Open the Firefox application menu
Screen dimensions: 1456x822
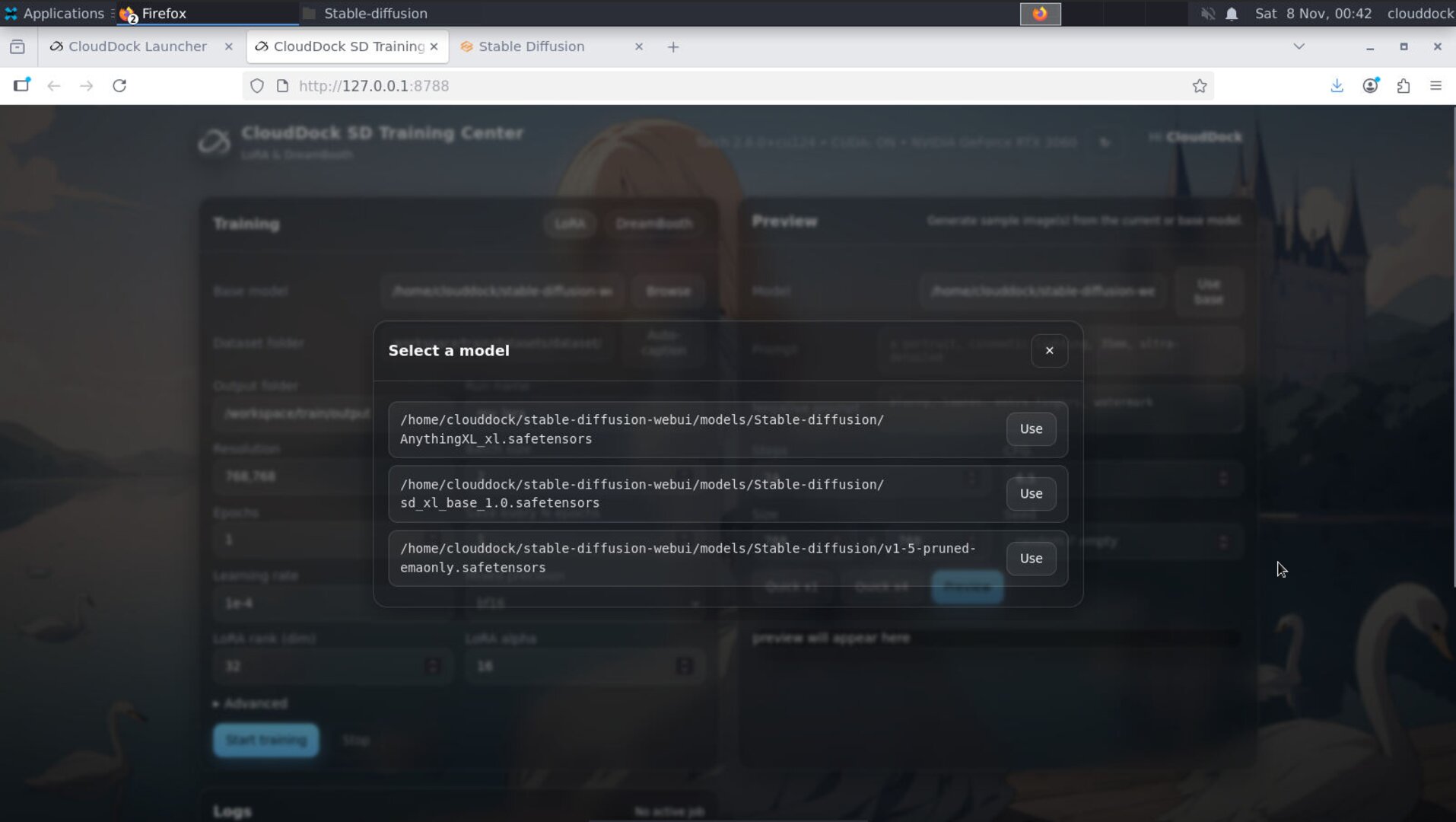pos(1436,86)
